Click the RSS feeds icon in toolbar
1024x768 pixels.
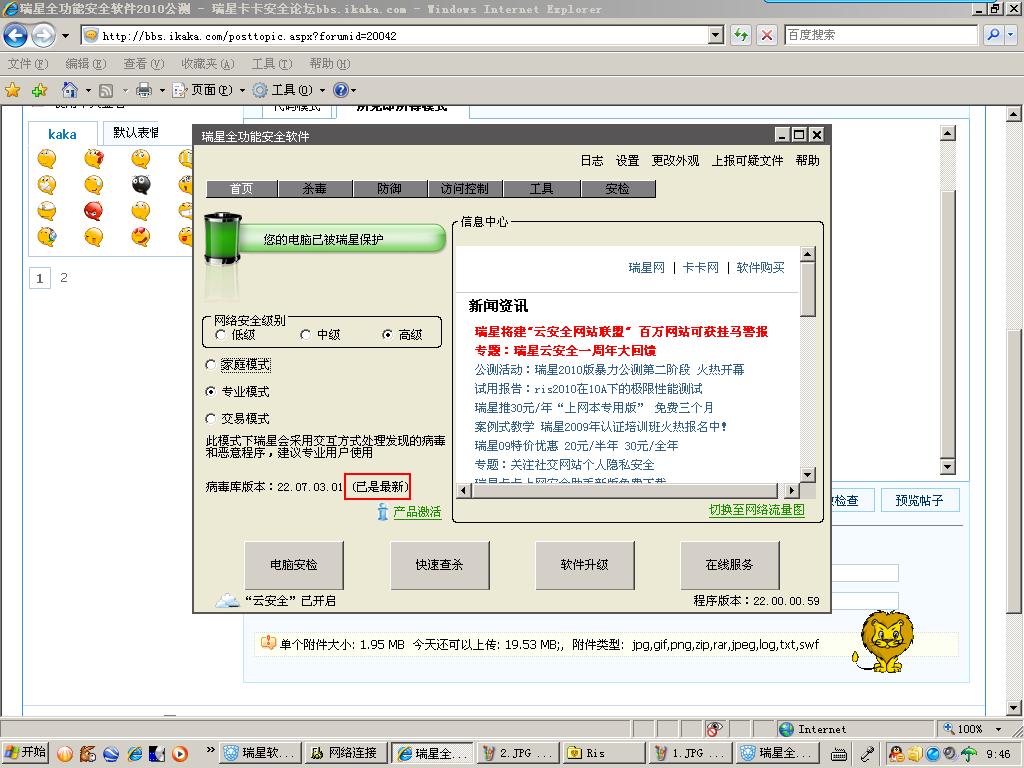click(106, 90)
